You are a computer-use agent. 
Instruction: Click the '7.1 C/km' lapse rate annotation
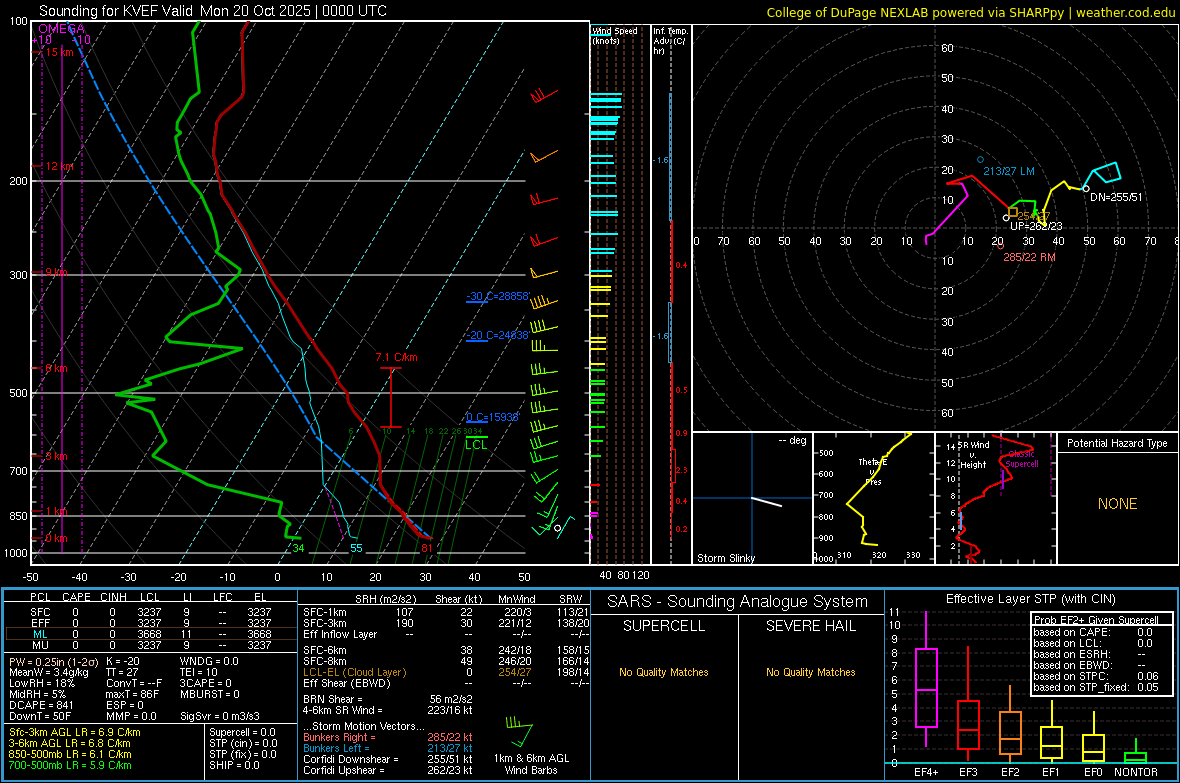[396, 357]
